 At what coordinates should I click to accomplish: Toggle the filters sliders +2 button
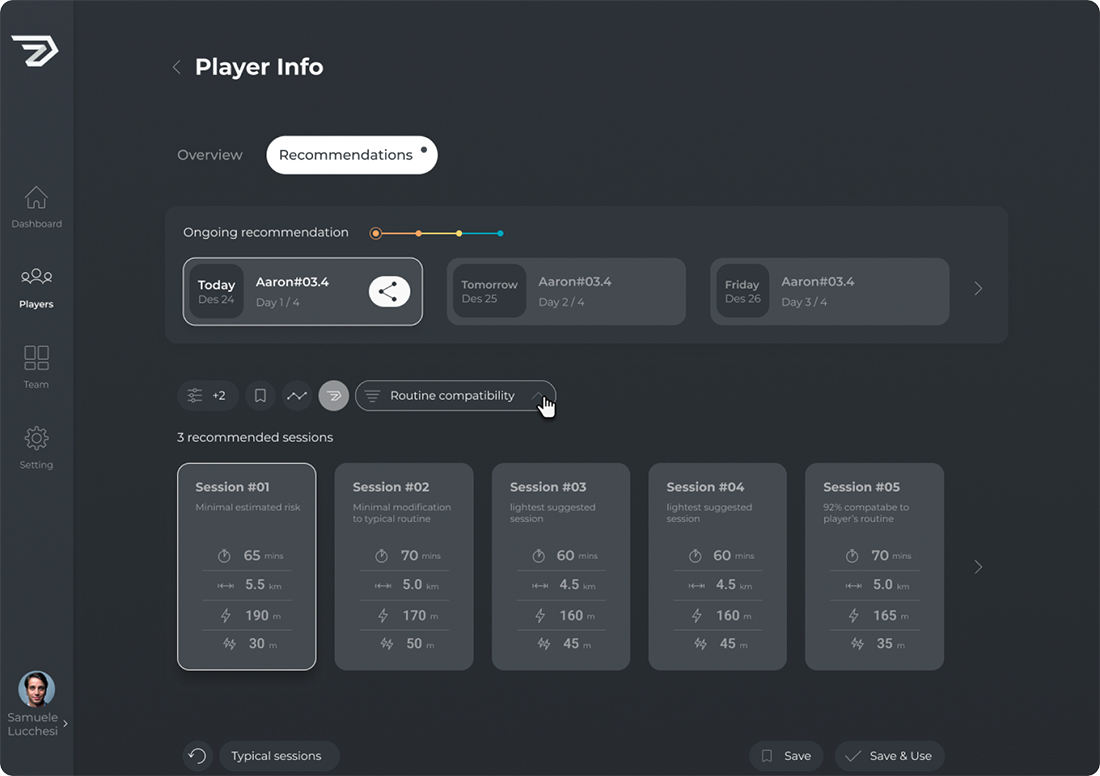pos(208,396)
